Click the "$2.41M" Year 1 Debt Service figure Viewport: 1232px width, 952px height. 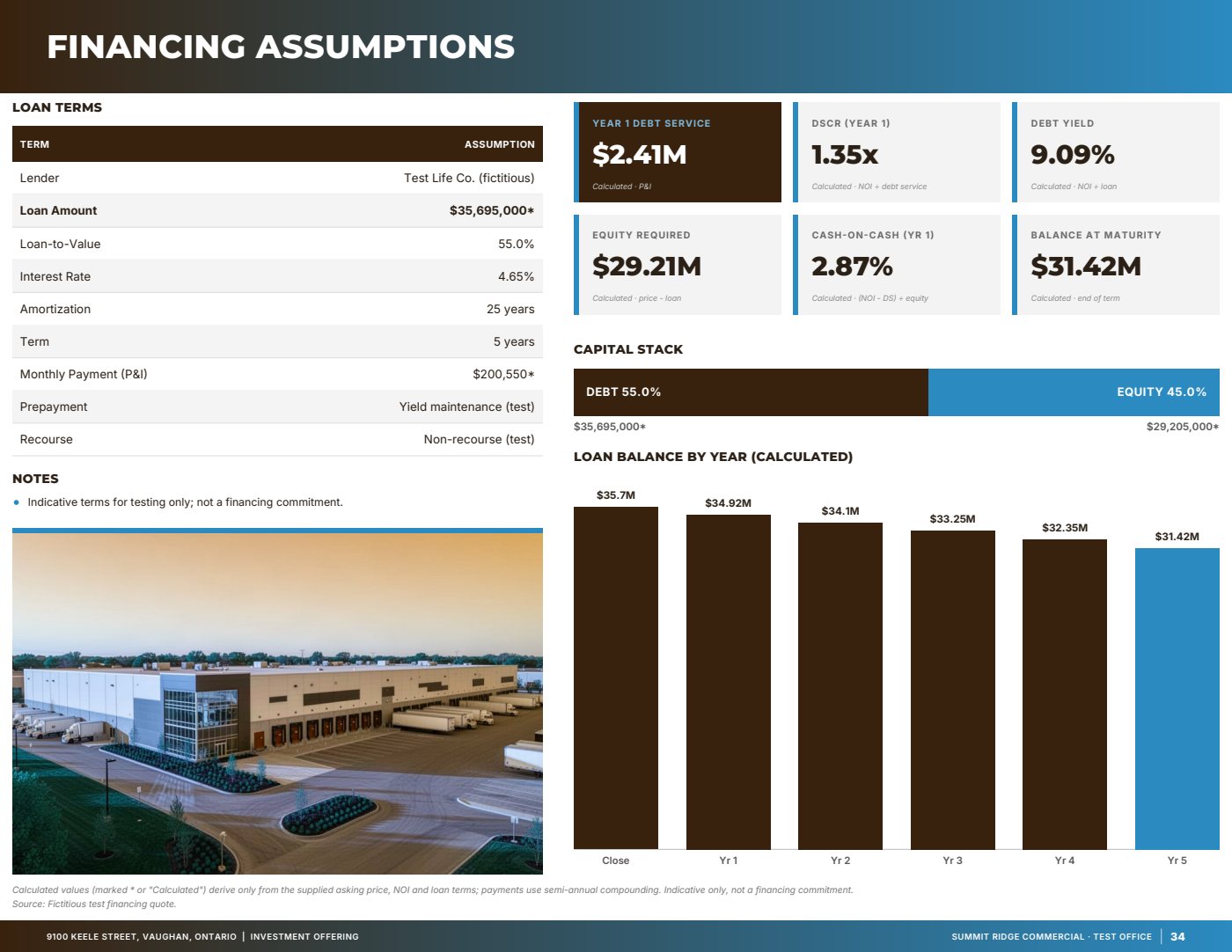tap(640, 155)
